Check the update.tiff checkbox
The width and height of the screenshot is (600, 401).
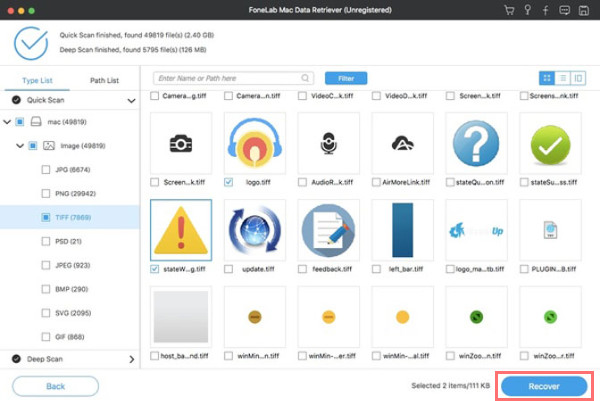tap(228, 269)
